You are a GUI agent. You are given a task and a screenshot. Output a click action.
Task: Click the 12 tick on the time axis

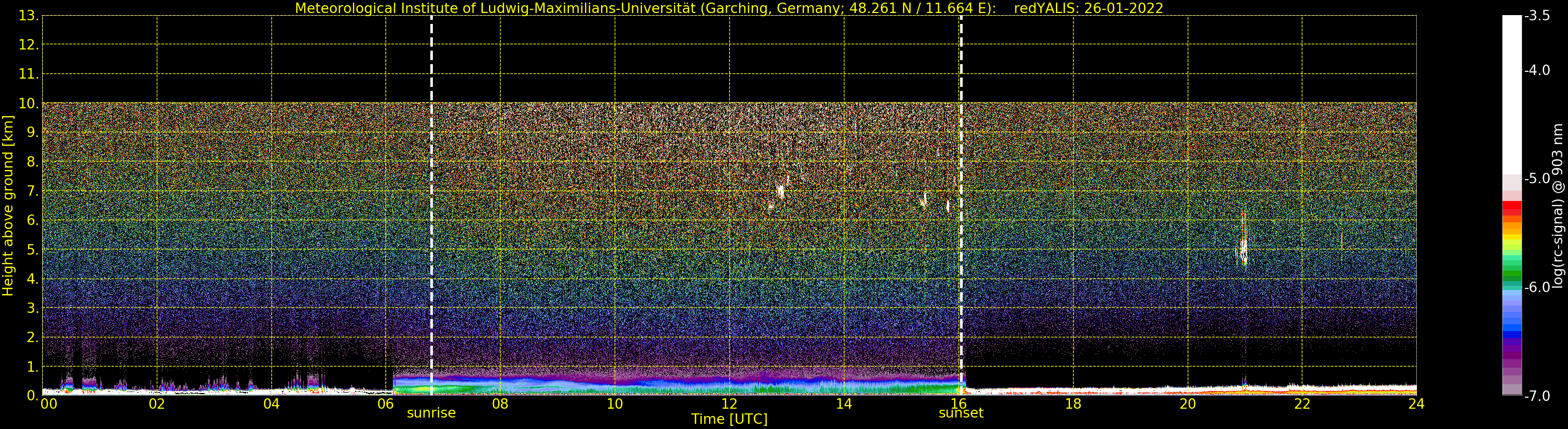click(x=729, y=404)
